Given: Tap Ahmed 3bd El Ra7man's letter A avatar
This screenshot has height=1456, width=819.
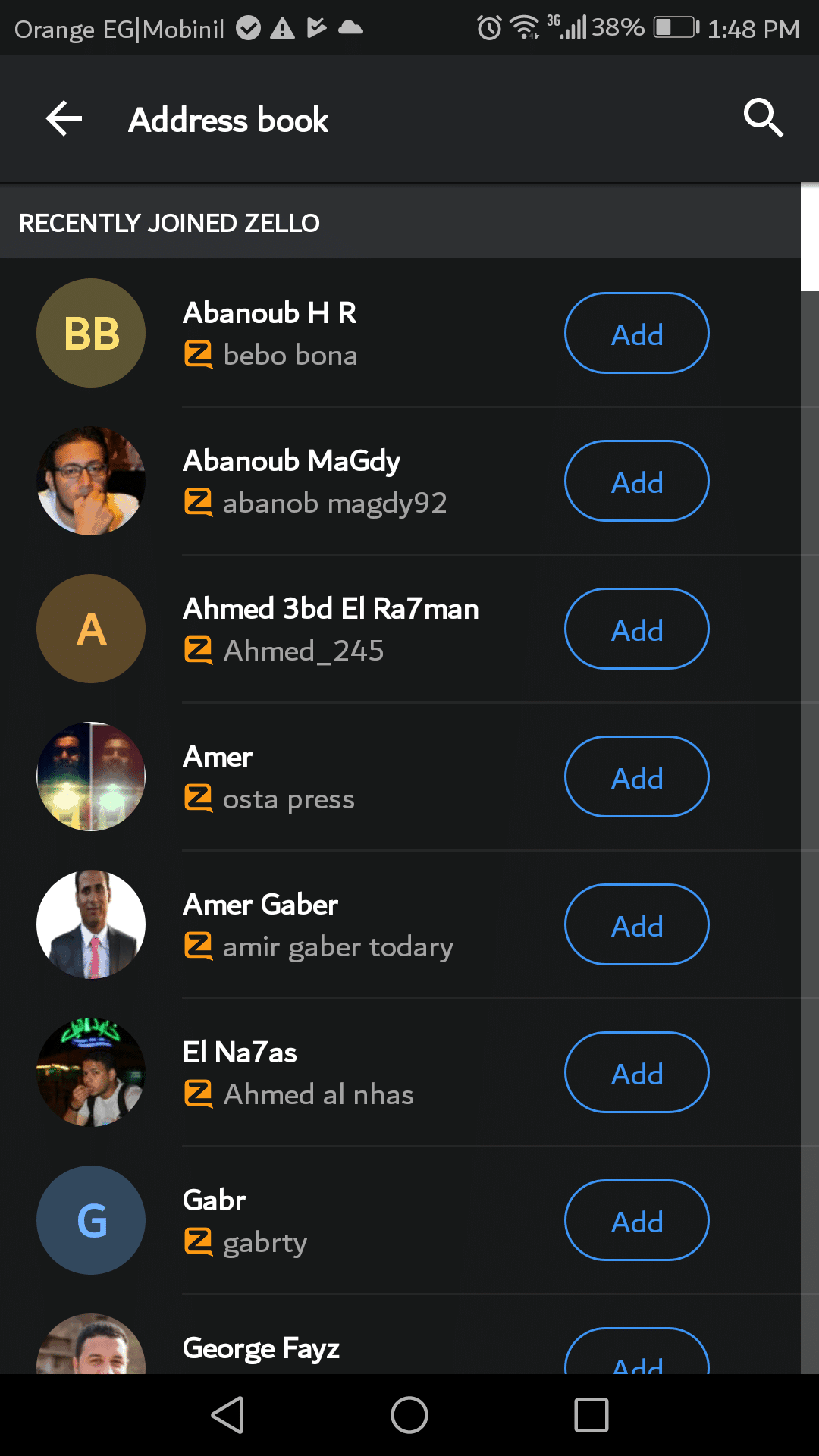Looking at the screenshot, I should coord(91,629).
